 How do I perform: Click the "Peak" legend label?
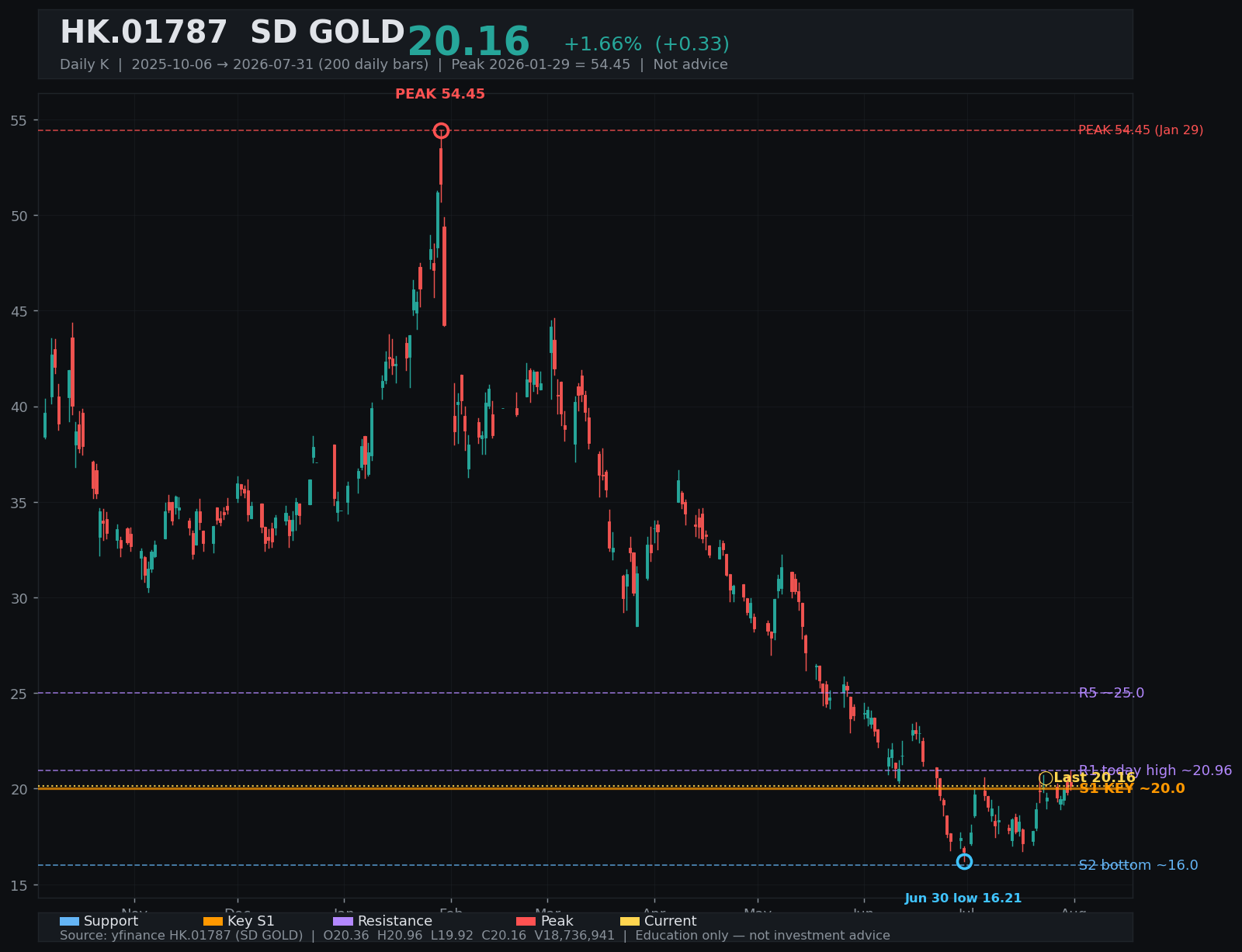pyautogui.click(x=557, y=921)
